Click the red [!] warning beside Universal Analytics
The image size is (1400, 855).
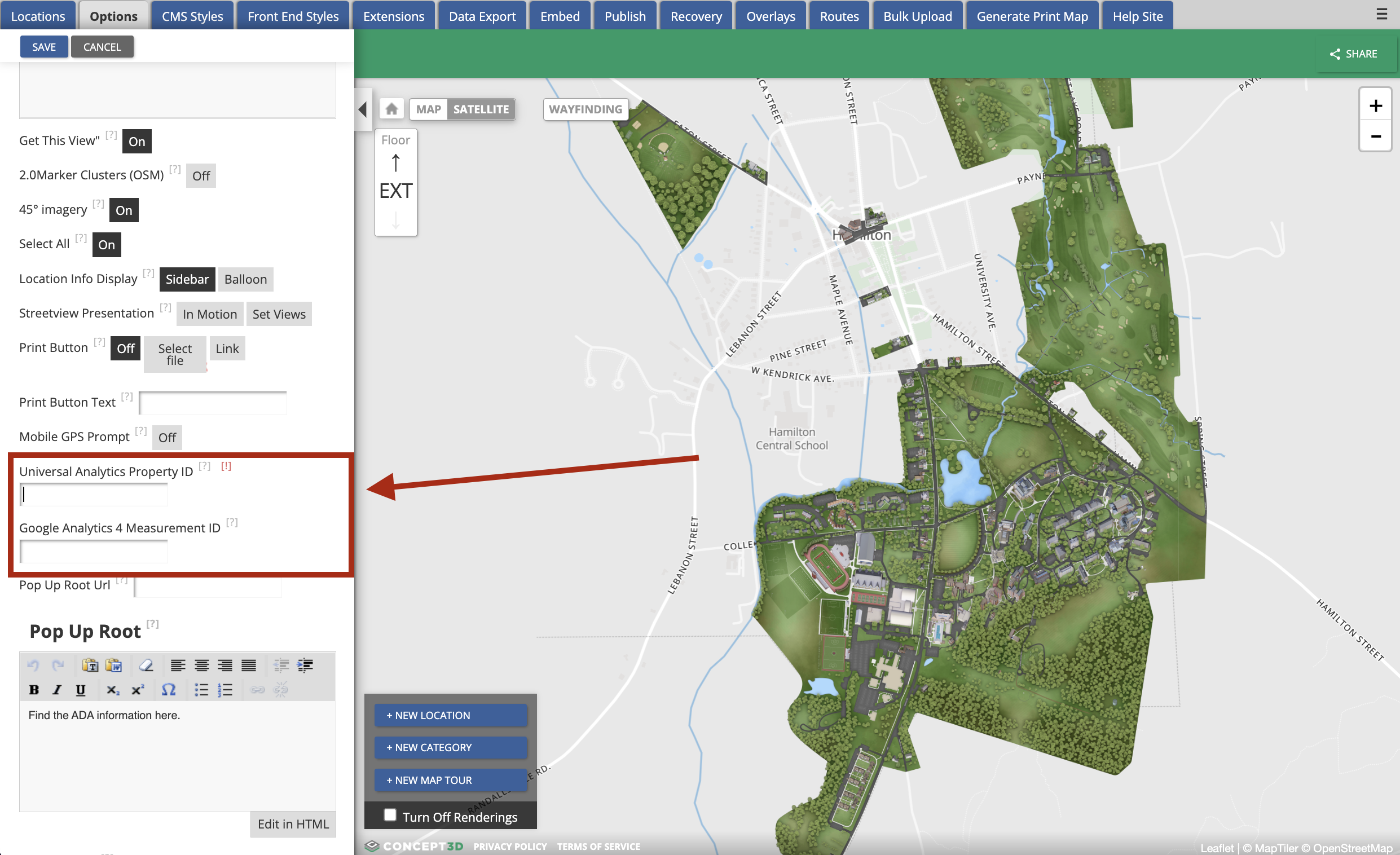[226, 466]
